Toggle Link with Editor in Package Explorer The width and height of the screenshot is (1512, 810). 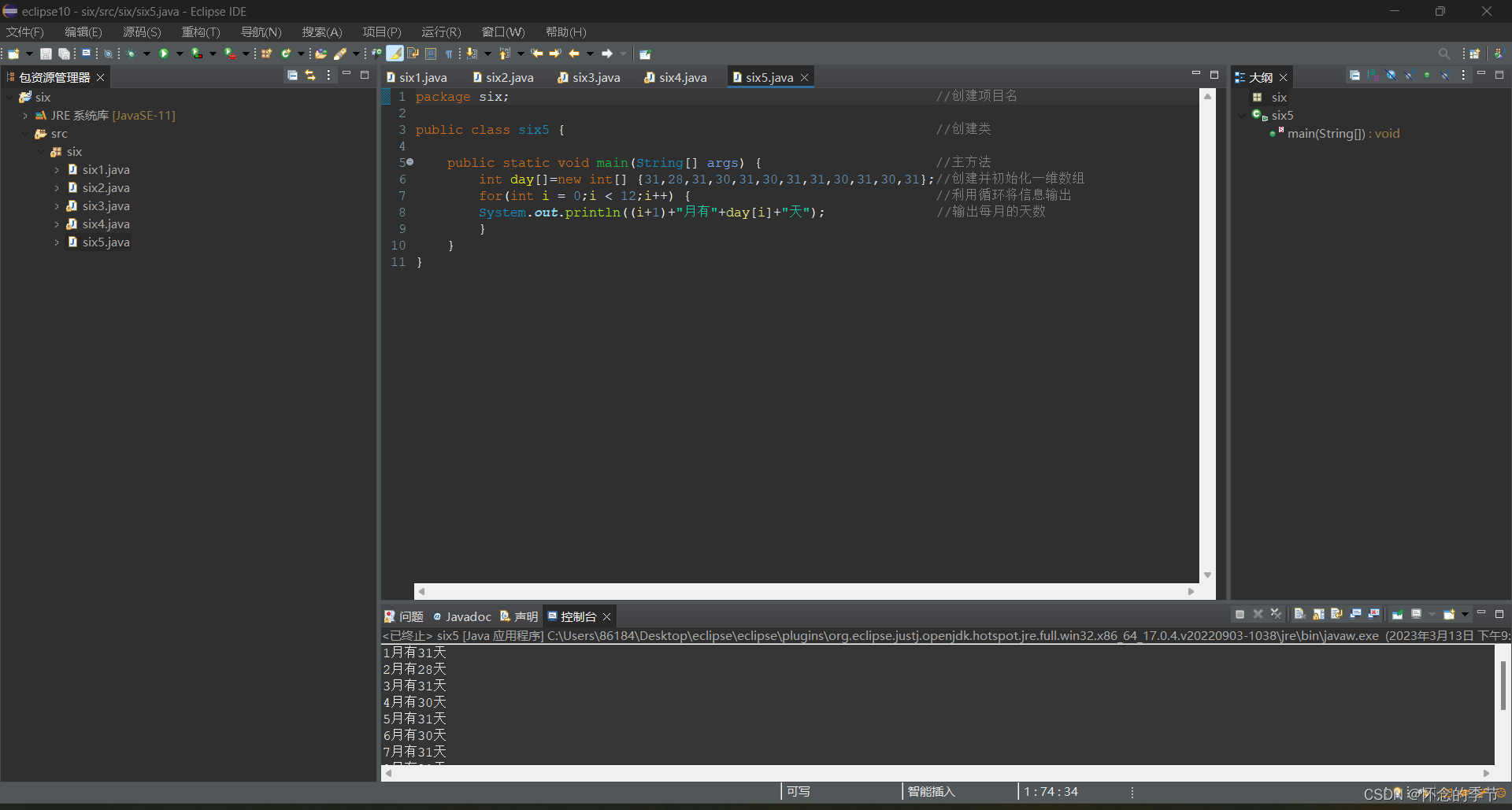[309, 75]
